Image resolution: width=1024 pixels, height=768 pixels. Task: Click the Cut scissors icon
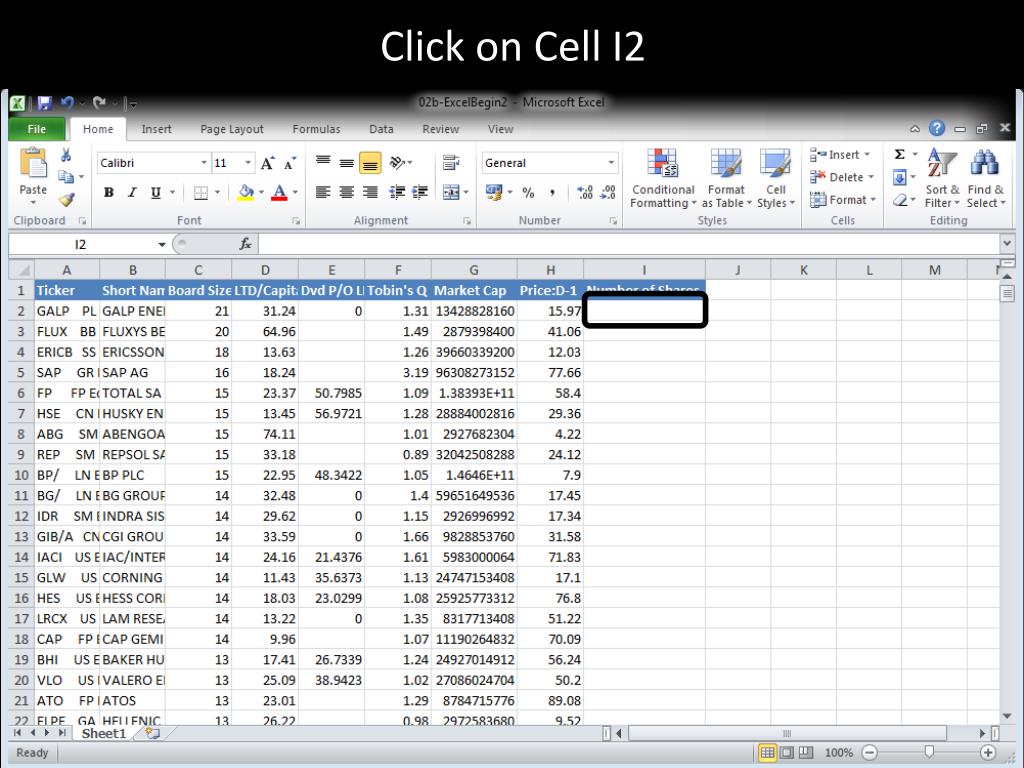pos(66,155)
